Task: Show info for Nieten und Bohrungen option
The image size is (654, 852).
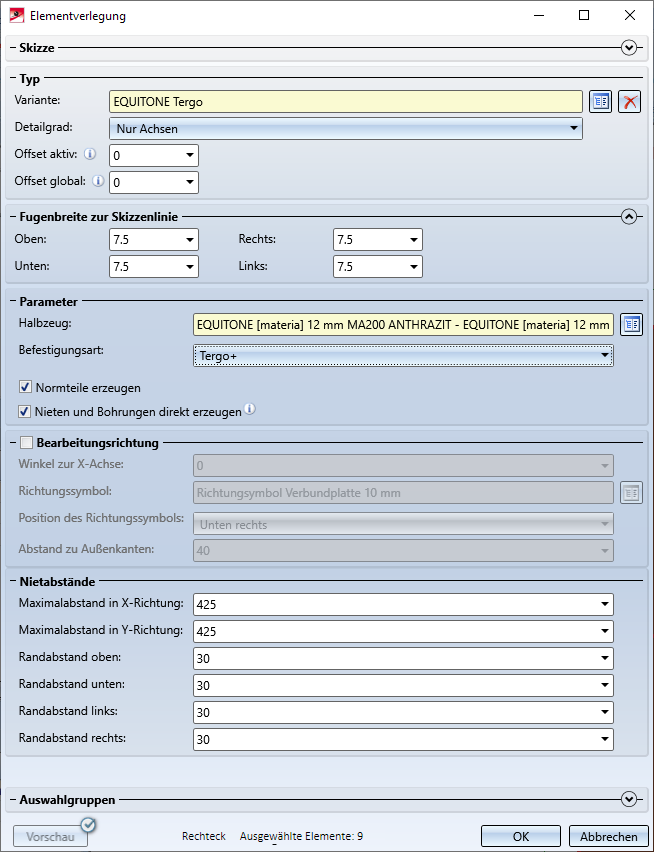Action: [x=249, y=409]
